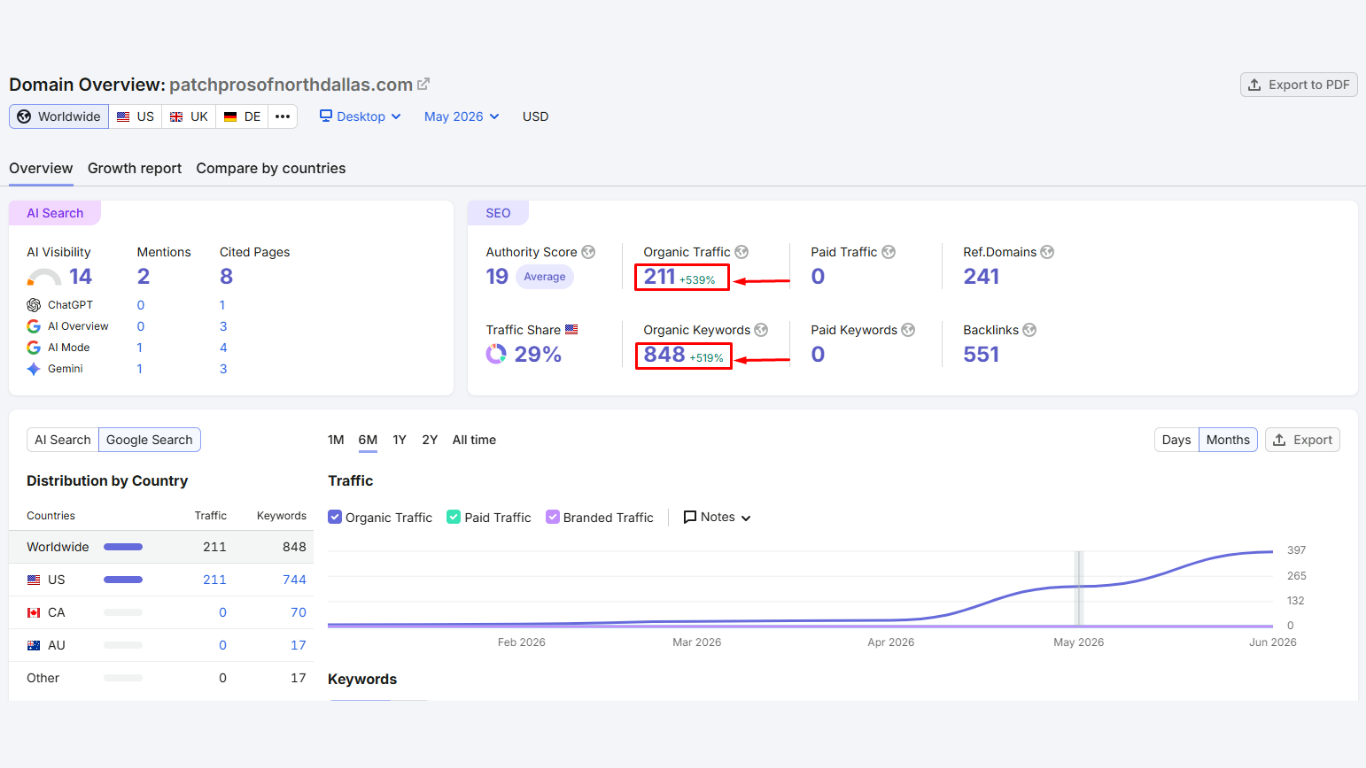Select the 6M time range
The height and width of the screenshot is (768, 1366).
click(x=368, y=440)
